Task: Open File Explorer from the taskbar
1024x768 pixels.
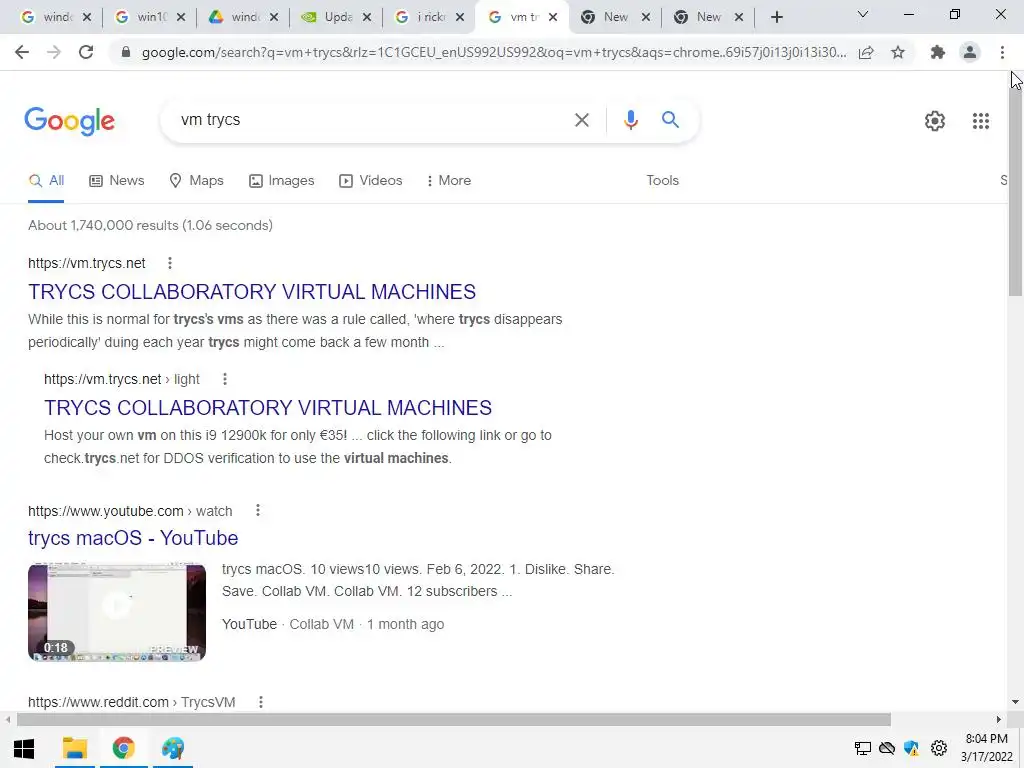Action: point(74,748)
